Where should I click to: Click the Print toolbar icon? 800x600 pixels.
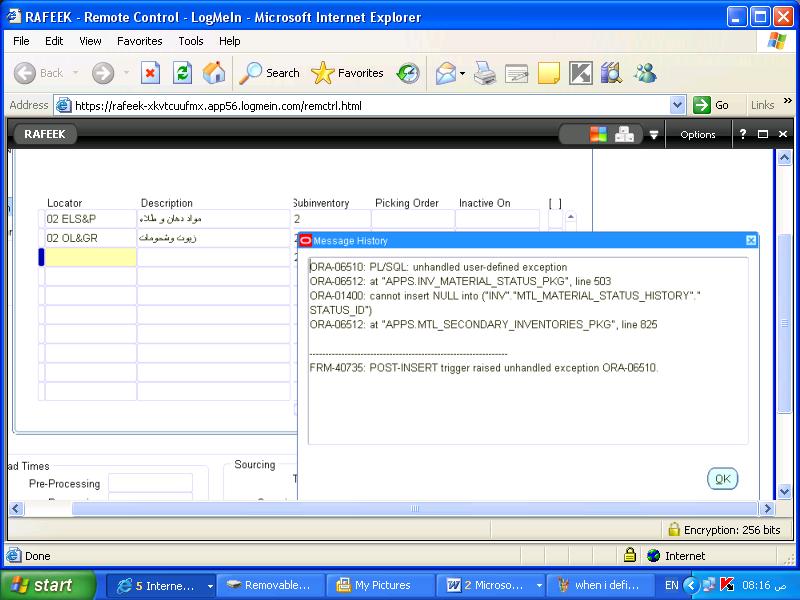pyautogui.click(x=485, y=73)
